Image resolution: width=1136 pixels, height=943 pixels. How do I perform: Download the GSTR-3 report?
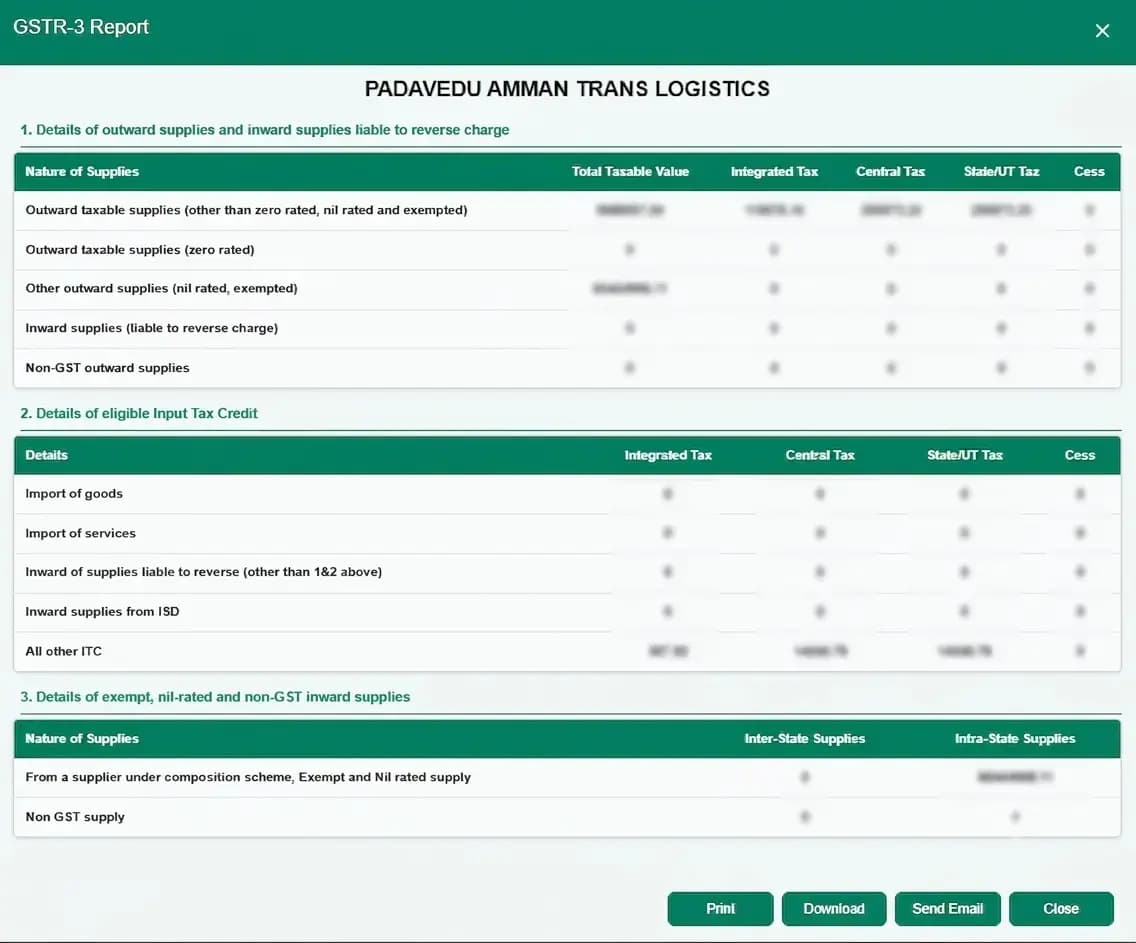click(x=834, y=908)
